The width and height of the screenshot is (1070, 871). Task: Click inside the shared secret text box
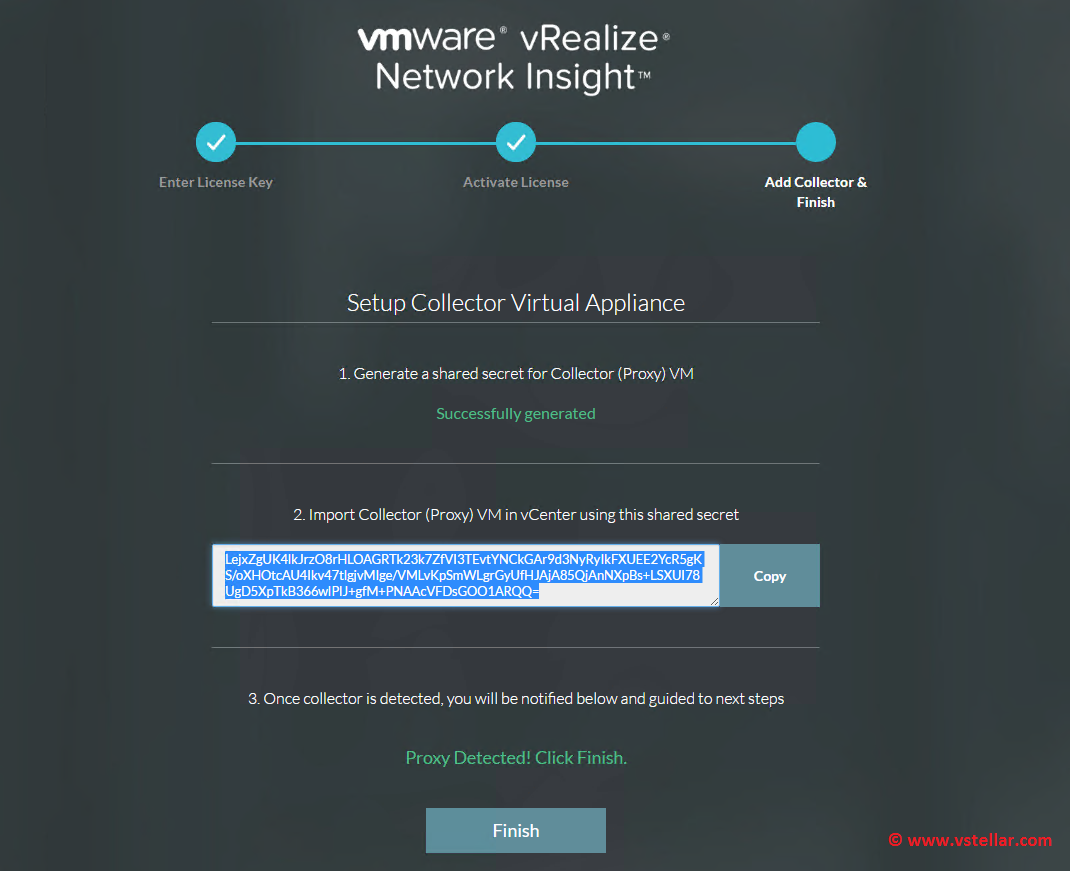pyautogui.click(x=465, y=575)
